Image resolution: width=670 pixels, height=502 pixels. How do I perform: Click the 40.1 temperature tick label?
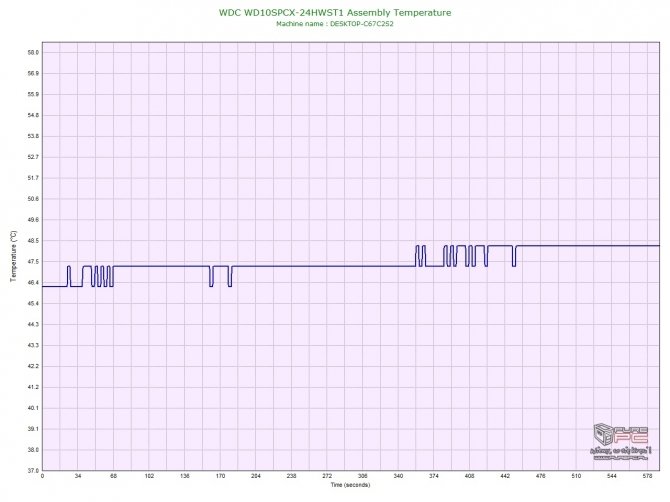(33, 408)
